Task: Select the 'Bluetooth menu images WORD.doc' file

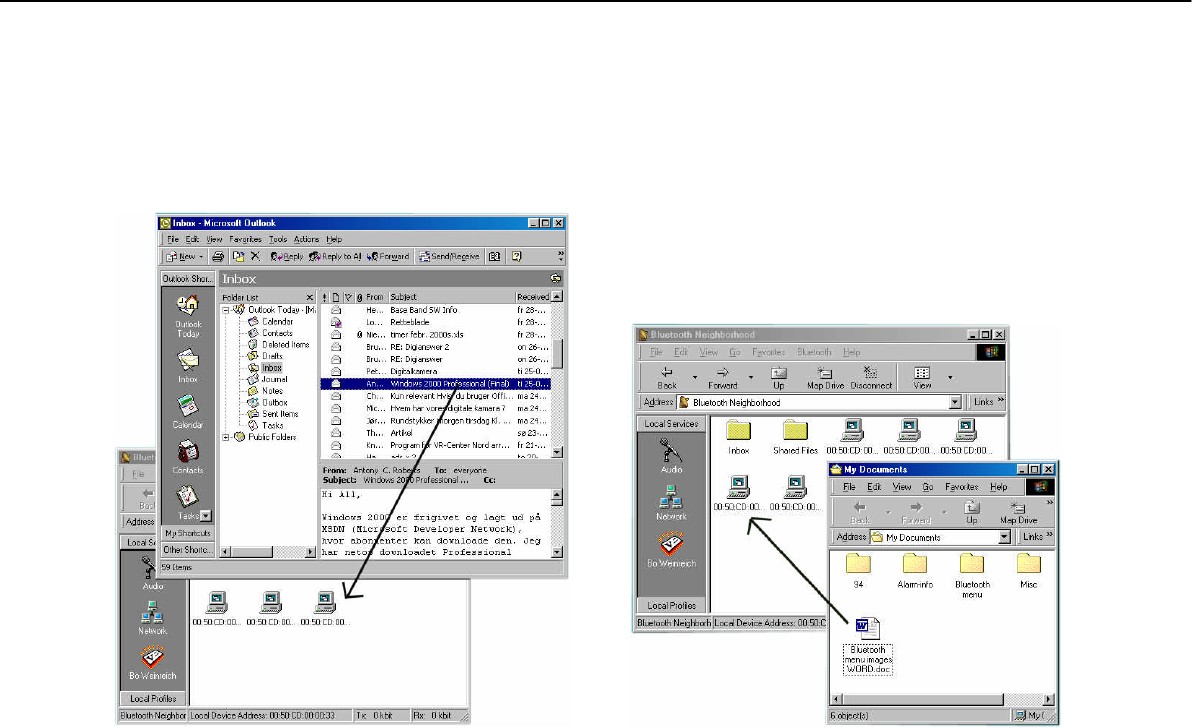Action: [867, 646]
